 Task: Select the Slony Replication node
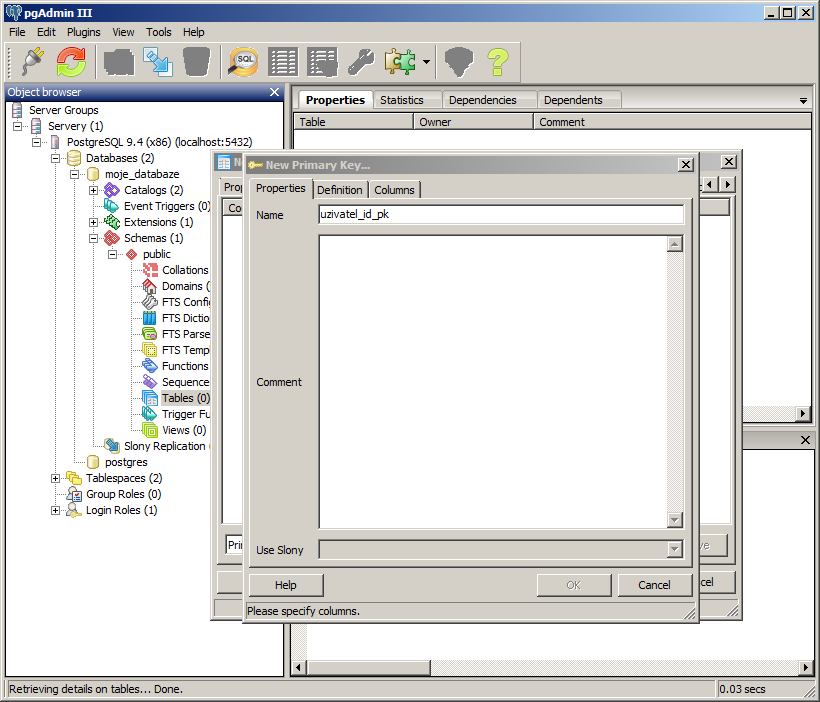click(x=164, y=446)
